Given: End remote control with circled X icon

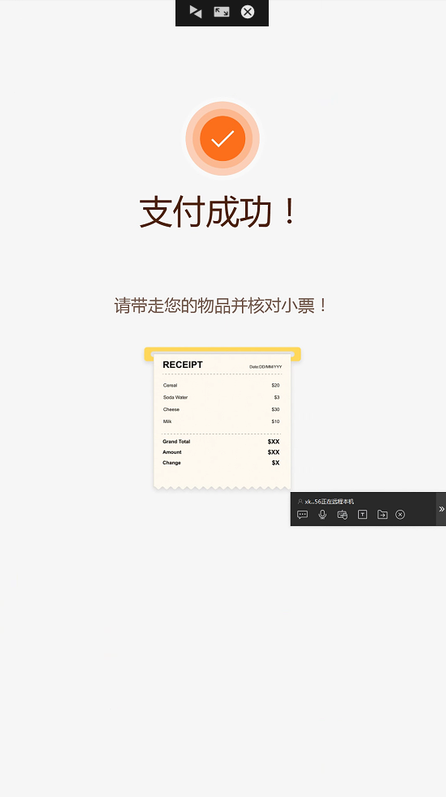Looking at the screenshot, I should (x=400, y=514).
